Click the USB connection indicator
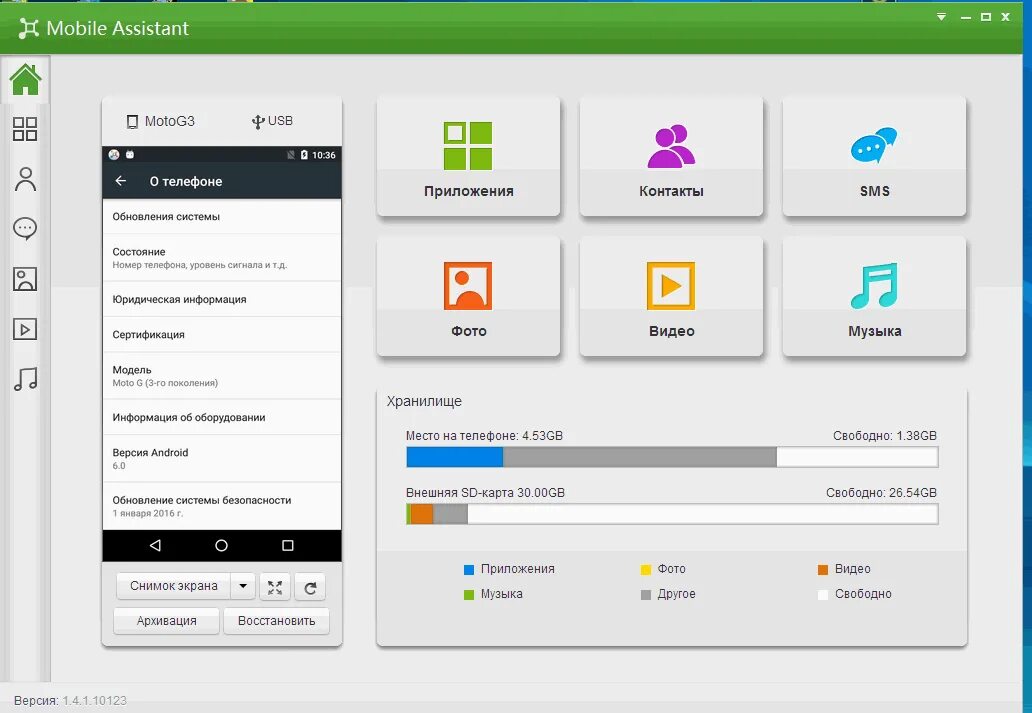Screen dimensions: 1032x713 point(272,121)
